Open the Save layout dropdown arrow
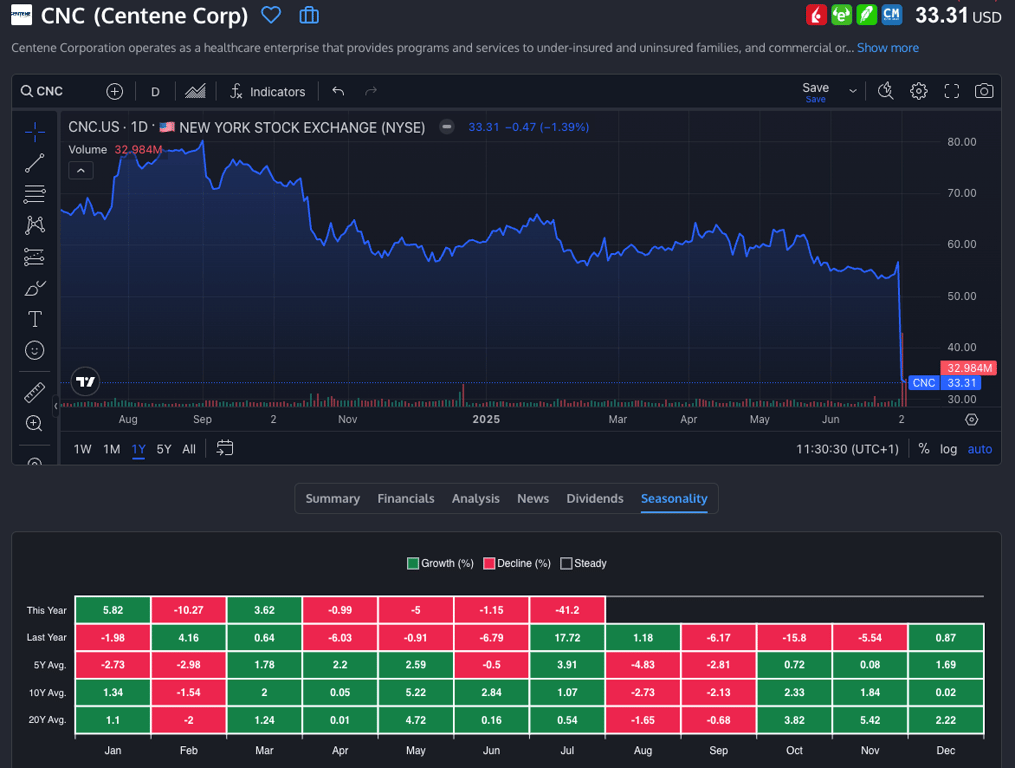 (x=853, y=91)
